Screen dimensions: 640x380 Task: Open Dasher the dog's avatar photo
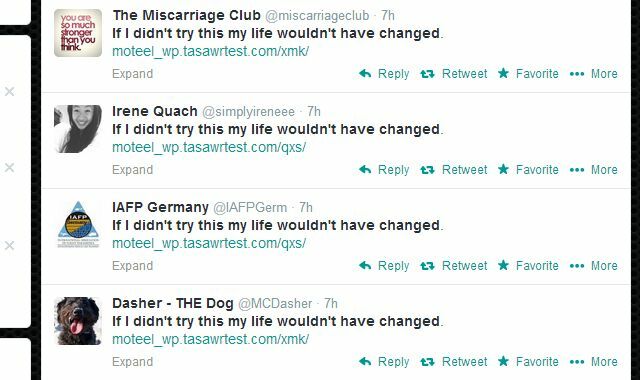point(78,321)
